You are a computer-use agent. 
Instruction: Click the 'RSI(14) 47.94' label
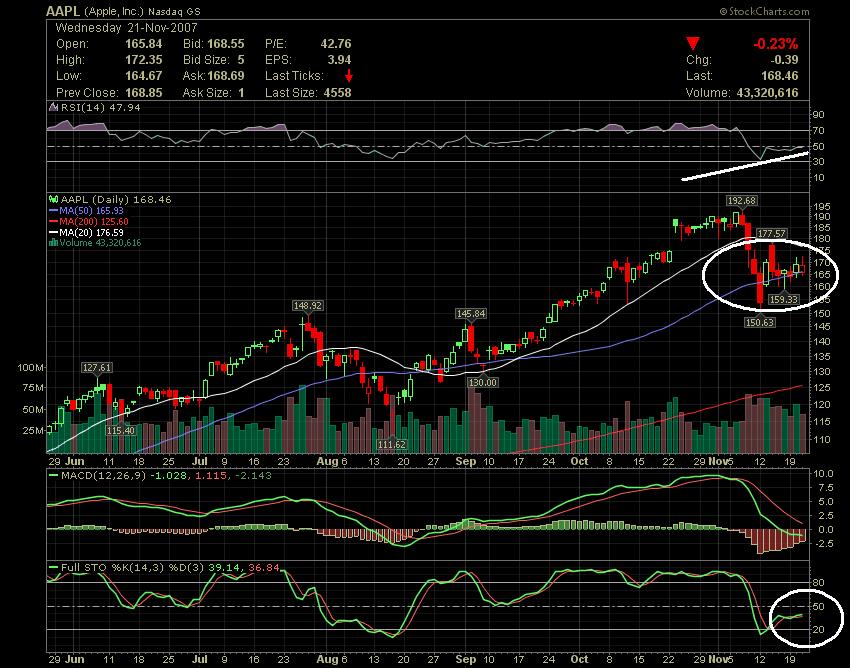pos(100,107)
